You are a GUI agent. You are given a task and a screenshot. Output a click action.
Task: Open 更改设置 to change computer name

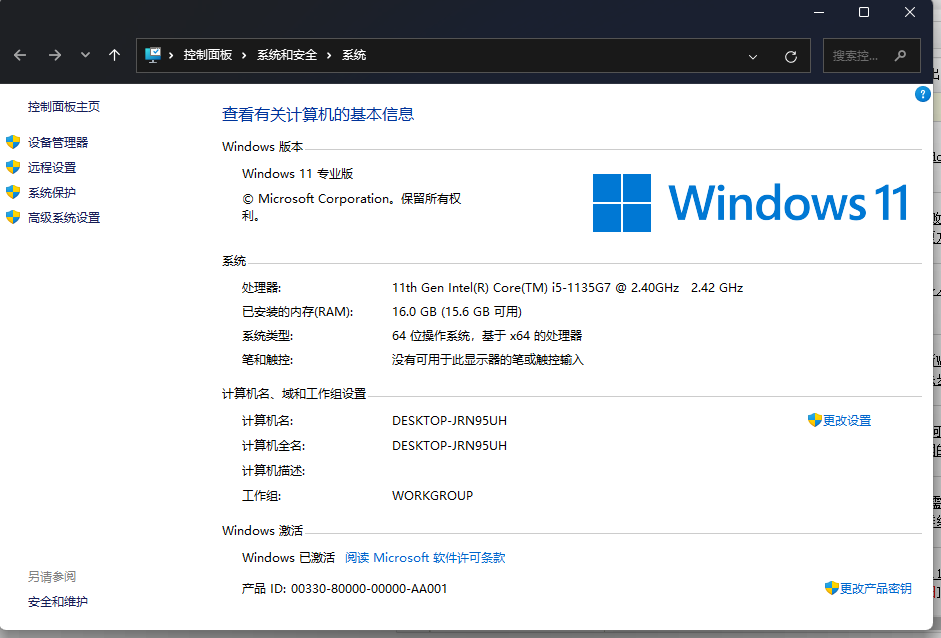tap(847, 420)
